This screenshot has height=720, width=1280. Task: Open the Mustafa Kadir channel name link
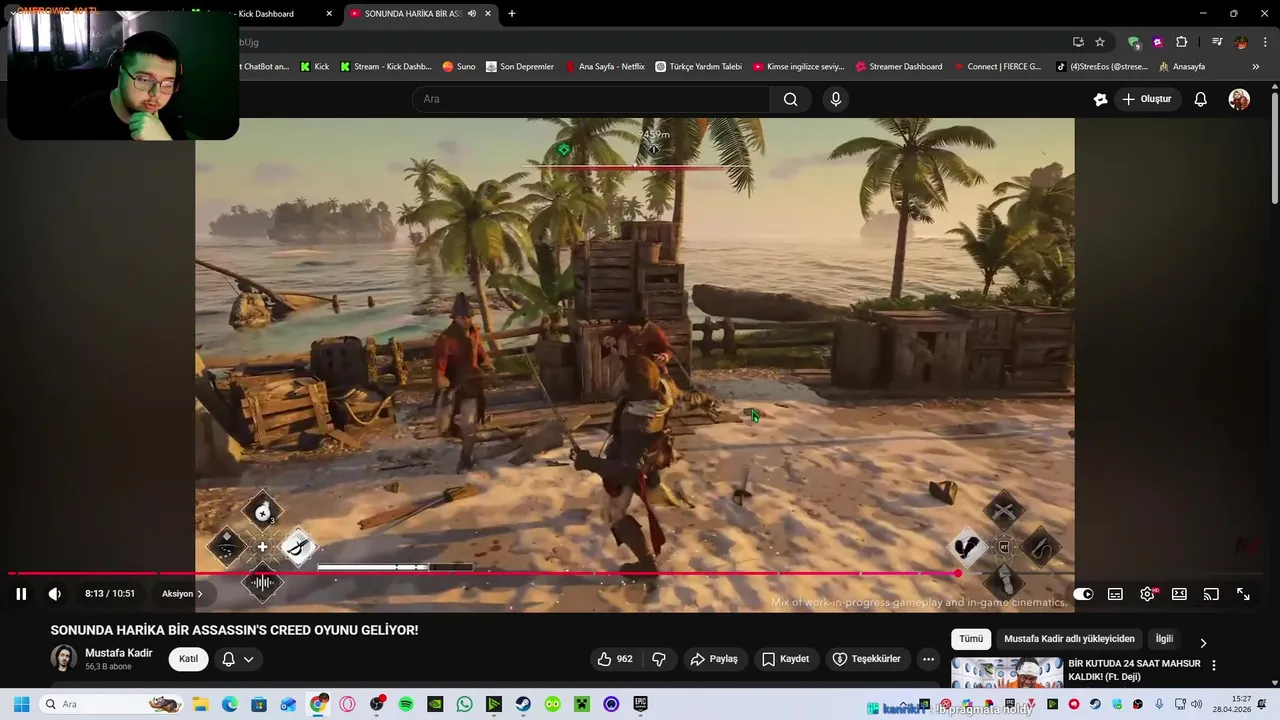pos(119,653)
